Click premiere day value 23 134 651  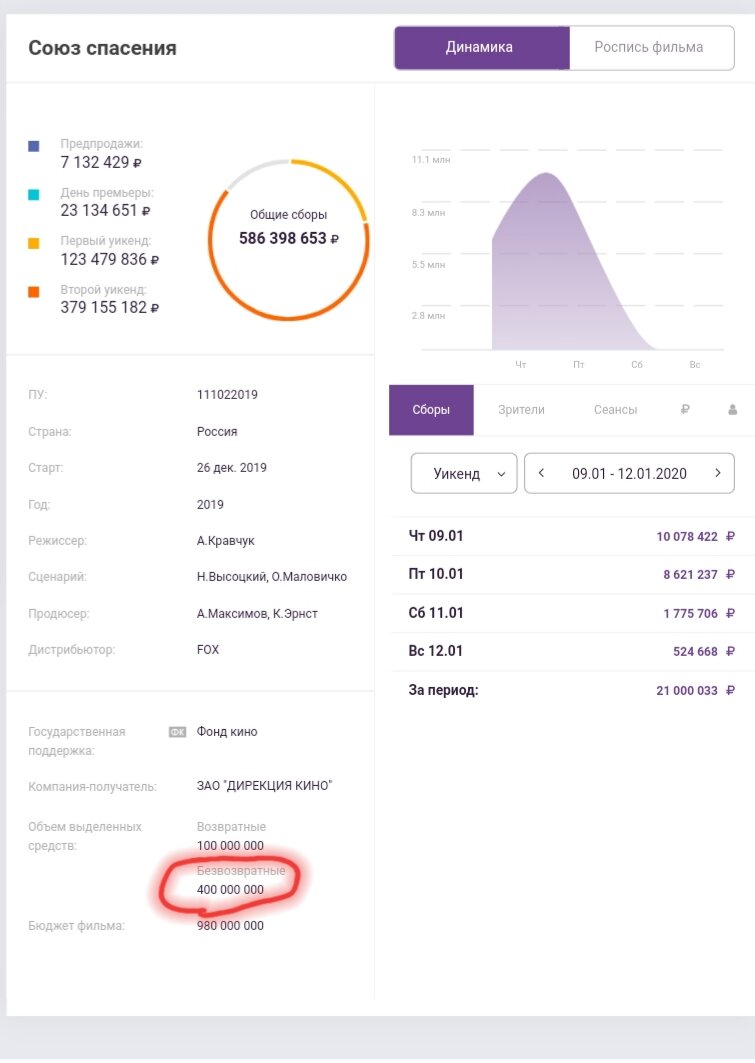[x=105, y=210]
